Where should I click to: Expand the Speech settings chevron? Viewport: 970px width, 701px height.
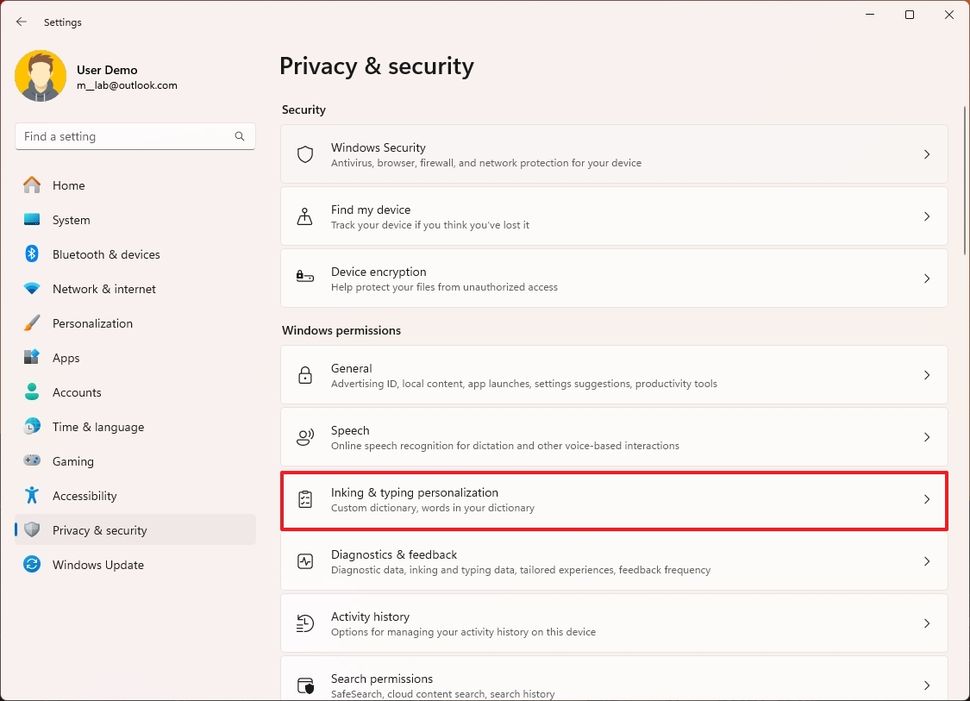click(x=926, y=438)
